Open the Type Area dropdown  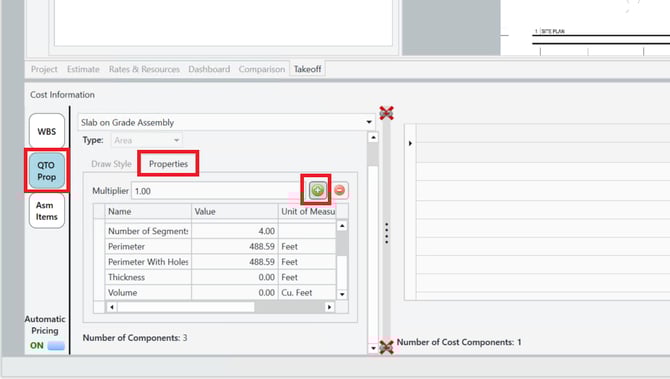tap(147, 140)
